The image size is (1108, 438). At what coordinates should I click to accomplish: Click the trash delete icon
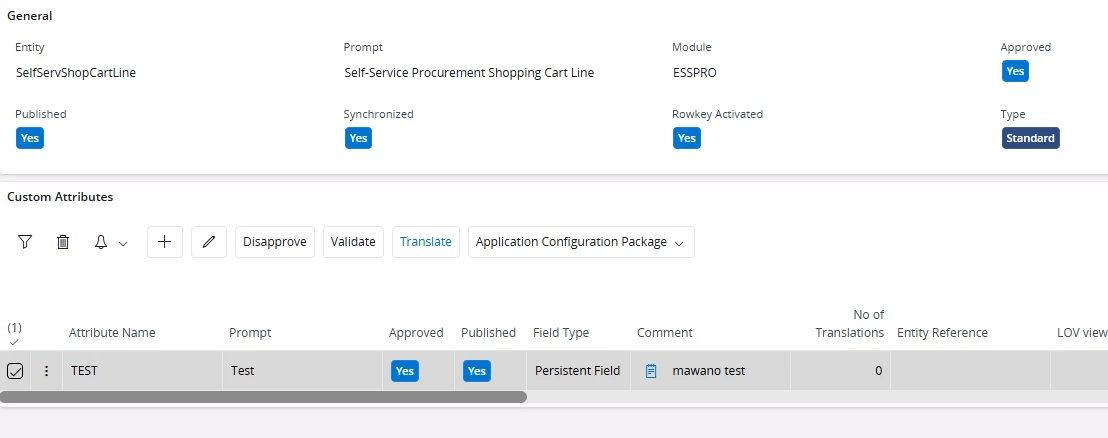[63, 242]
